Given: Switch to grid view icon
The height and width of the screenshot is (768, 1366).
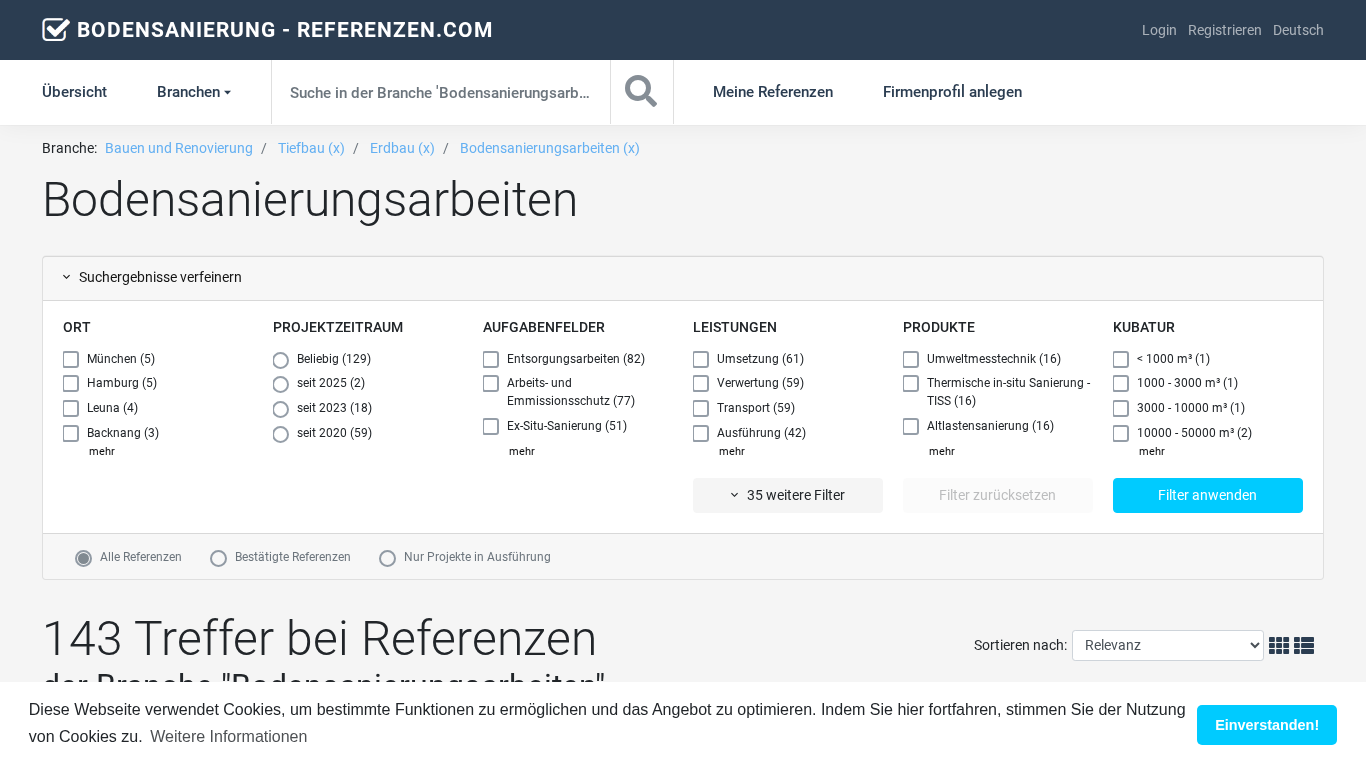Looking at the screenshot, I should (1278, 646).
